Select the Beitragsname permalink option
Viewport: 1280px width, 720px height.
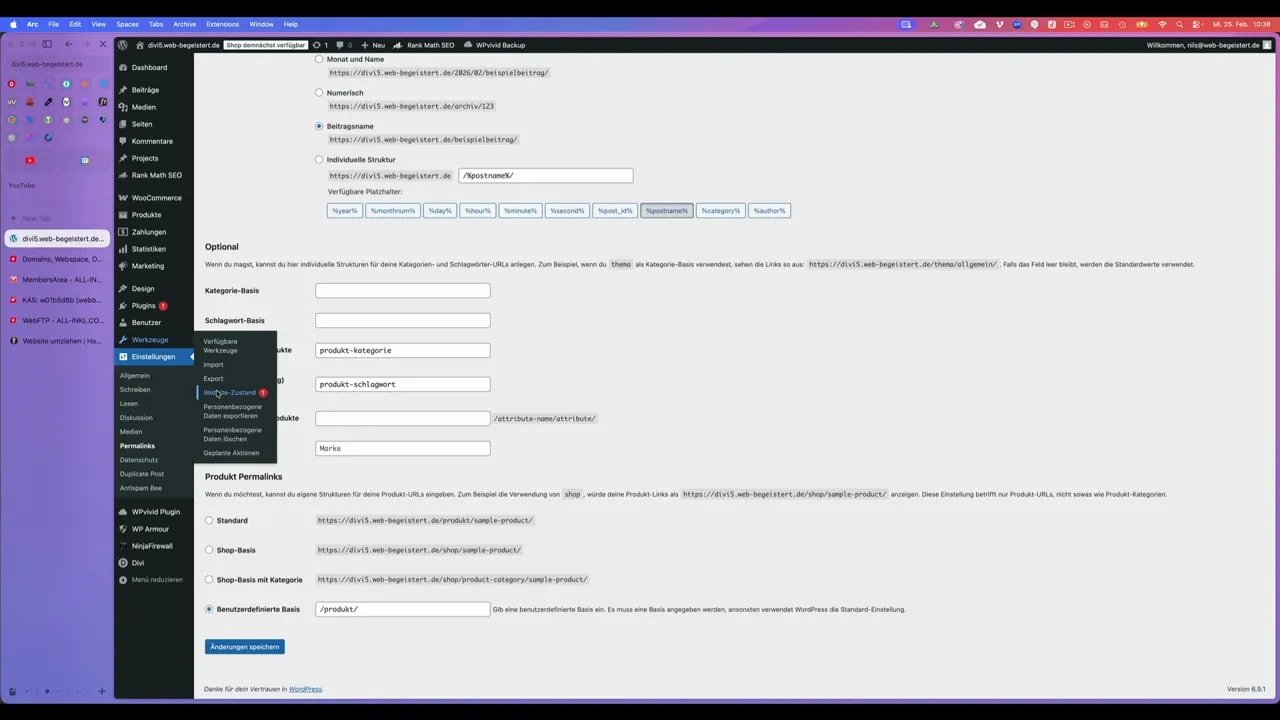(319, 126)
